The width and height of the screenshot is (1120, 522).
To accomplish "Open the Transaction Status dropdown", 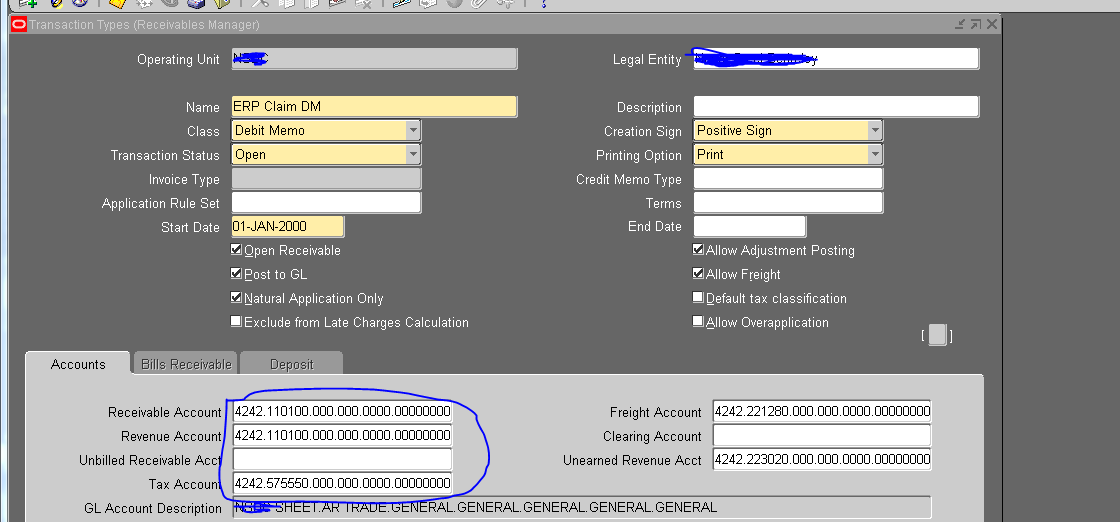I will (413, 154).
